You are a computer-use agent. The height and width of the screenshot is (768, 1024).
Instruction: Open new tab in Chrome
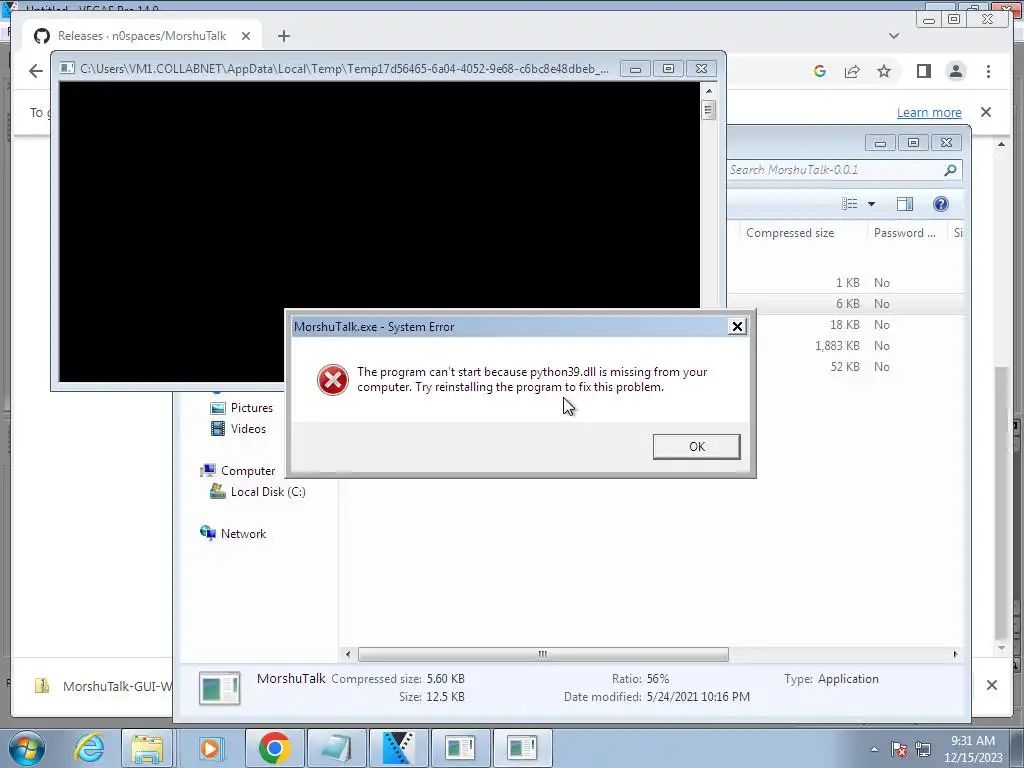pyautogui.click(x=283, y=36)
